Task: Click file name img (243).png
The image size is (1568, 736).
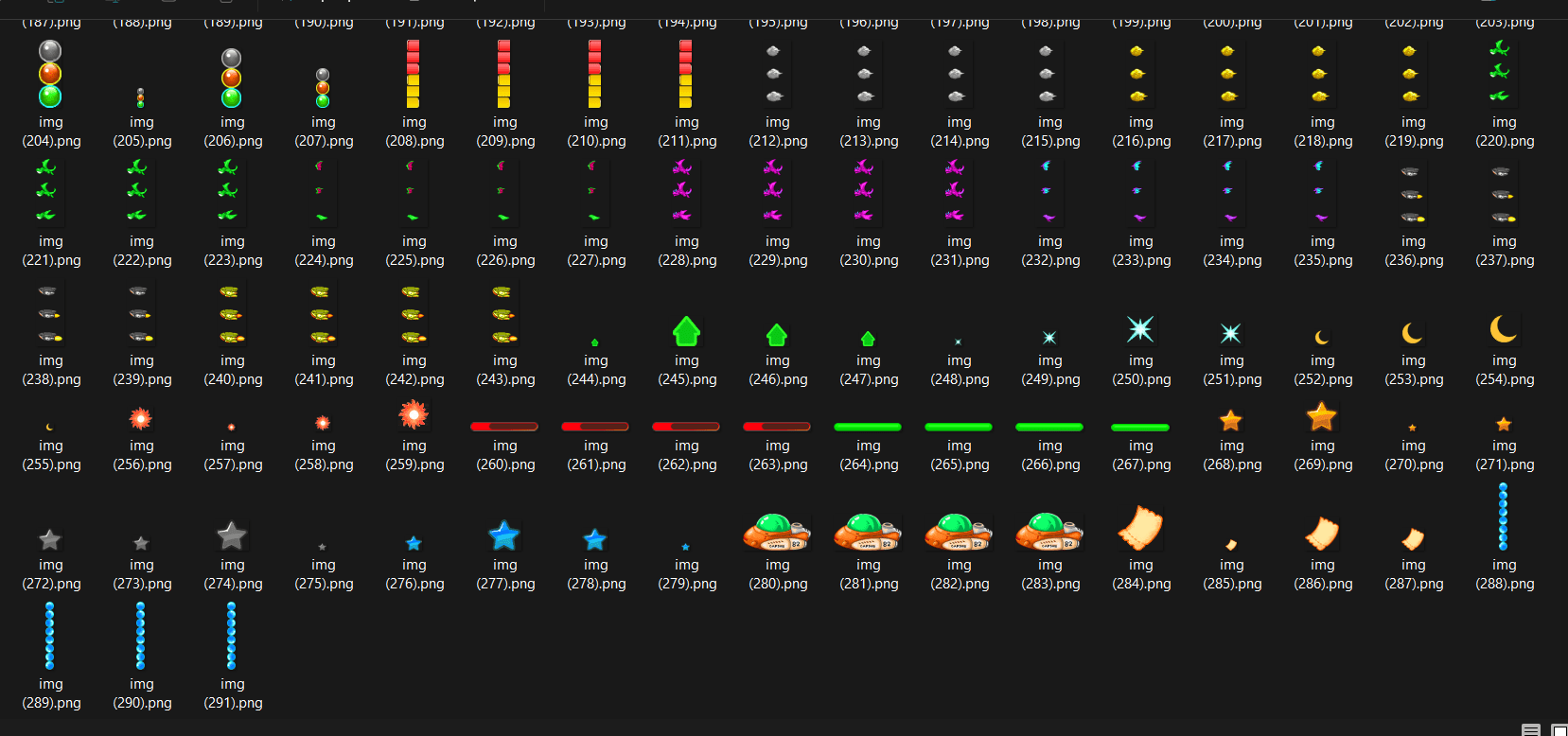Action: tap(505, 370)
